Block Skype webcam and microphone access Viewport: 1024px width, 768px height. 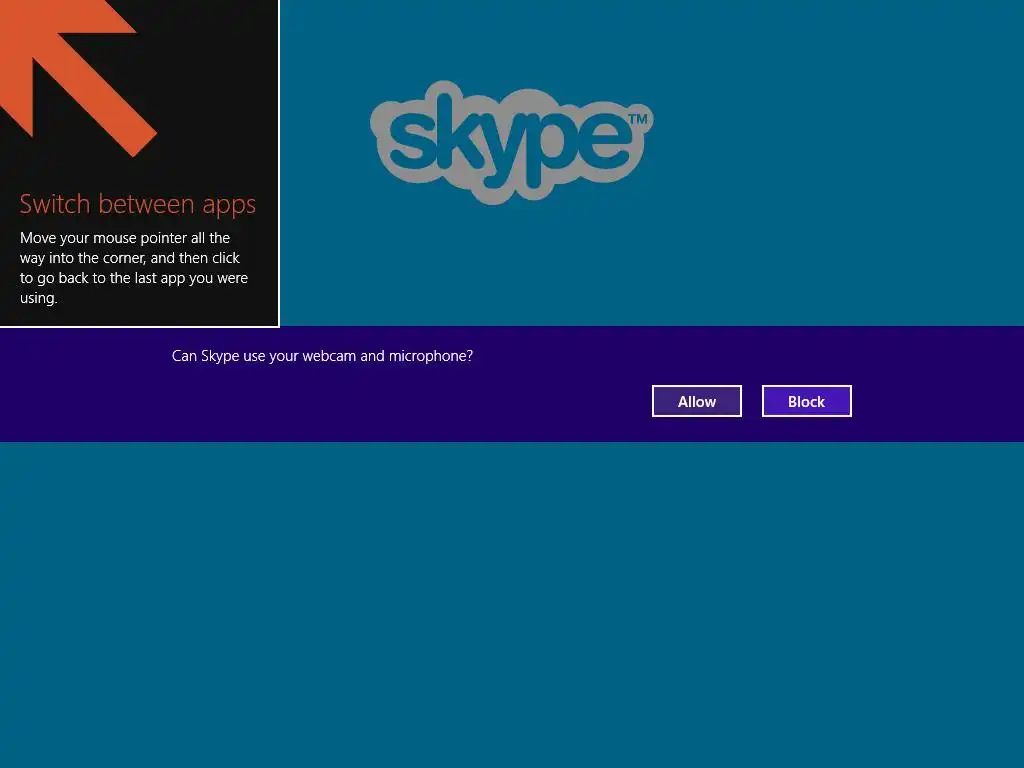(807, 401)
